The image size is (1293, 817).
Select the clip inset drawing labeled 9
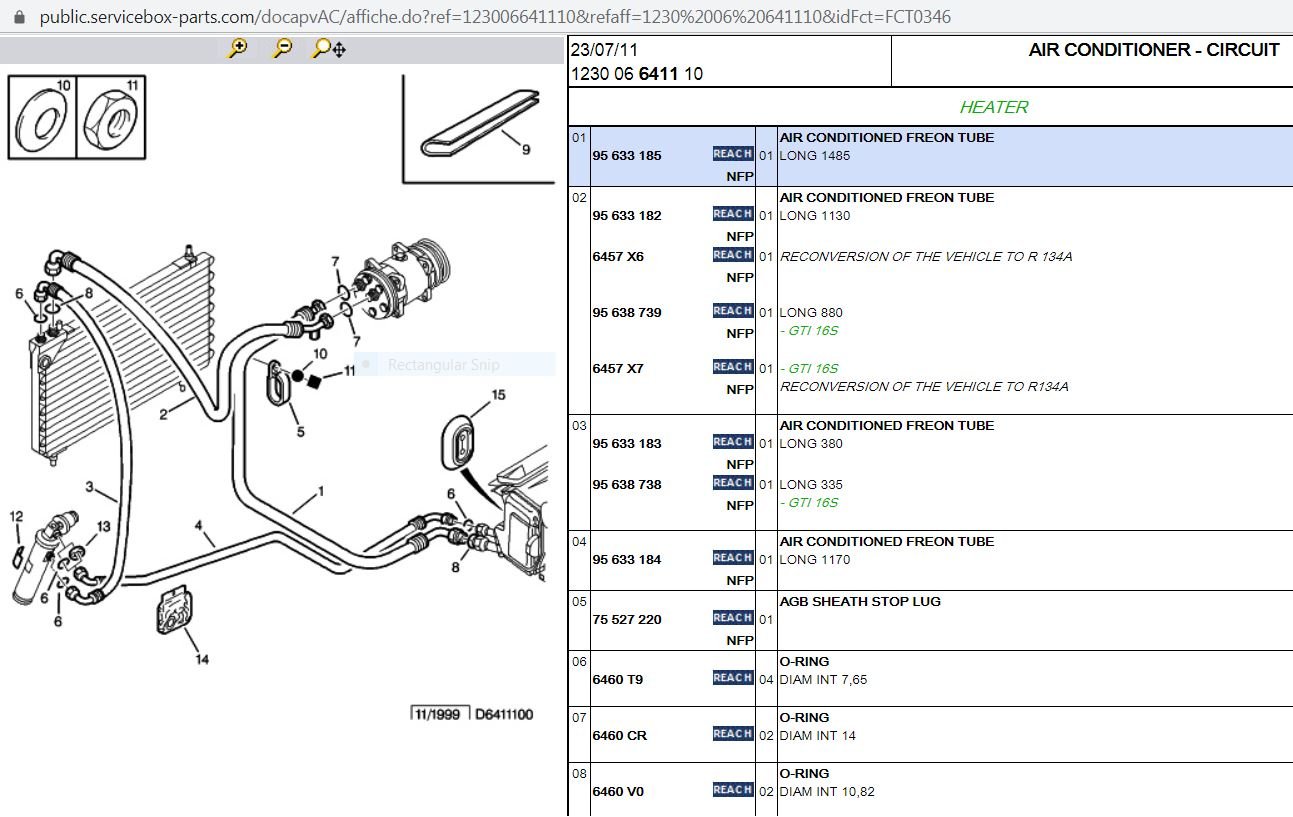pyautogui.click(x=478, y=128)
